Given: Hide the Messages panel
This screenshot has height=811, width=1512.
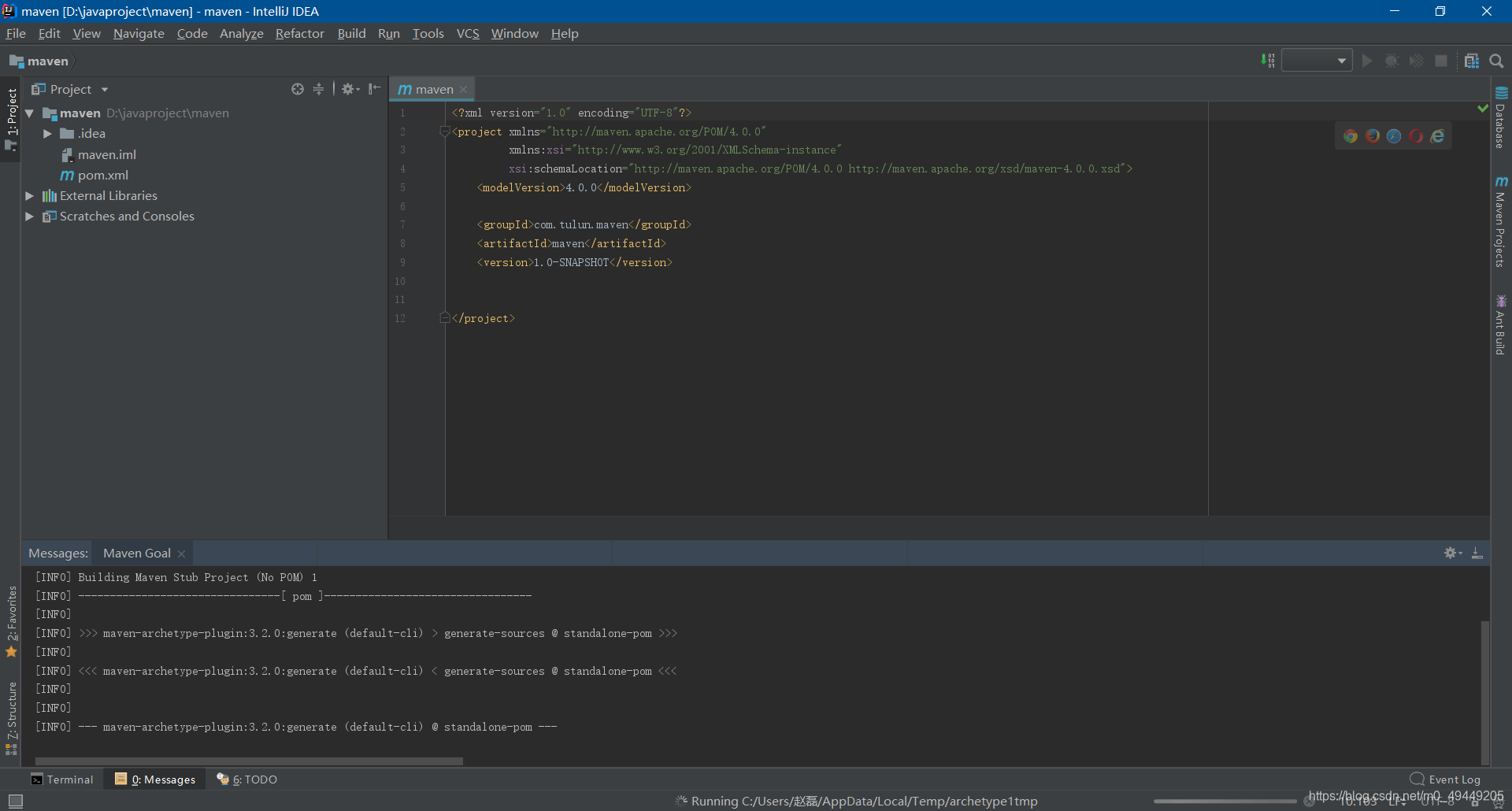Looking at the screenshot, I should [1477, 553].
